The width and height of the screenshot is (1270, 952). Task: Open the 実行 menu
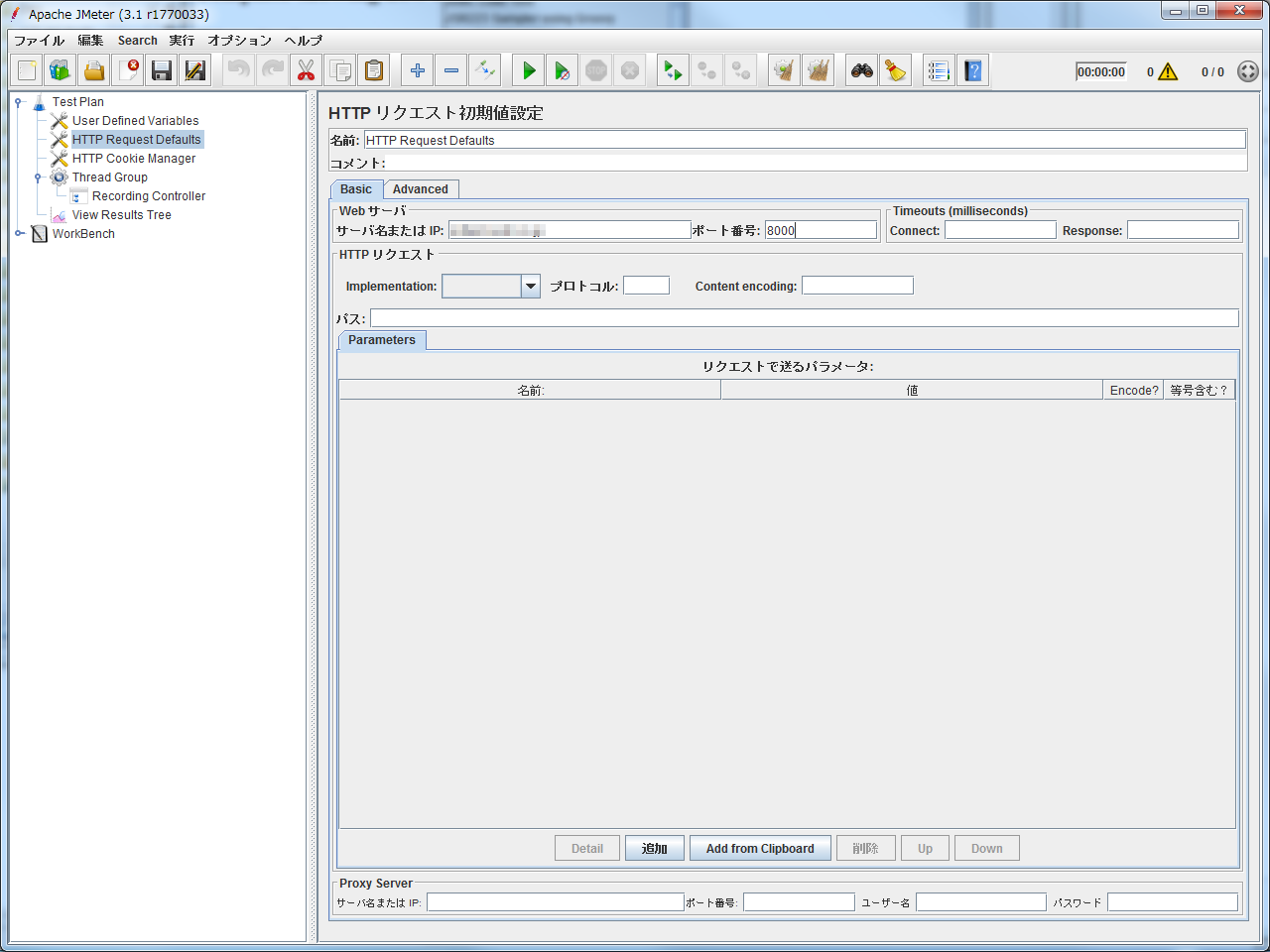(x=182, y=41)
